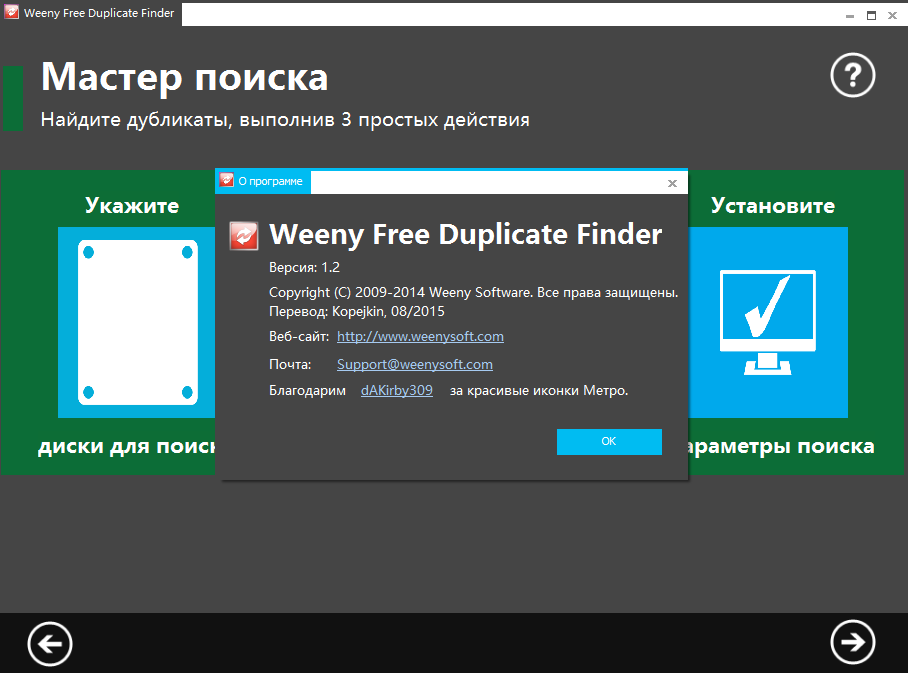This screenshot has width=908, height=673.
Task: Click the Версия: 1.2 text
Action: [305, 268]
